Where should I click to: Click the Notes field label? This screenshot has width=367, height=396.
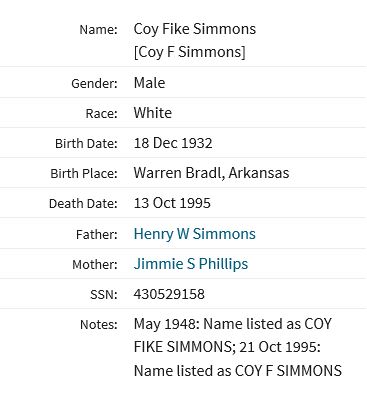click(x=99, y=325)
